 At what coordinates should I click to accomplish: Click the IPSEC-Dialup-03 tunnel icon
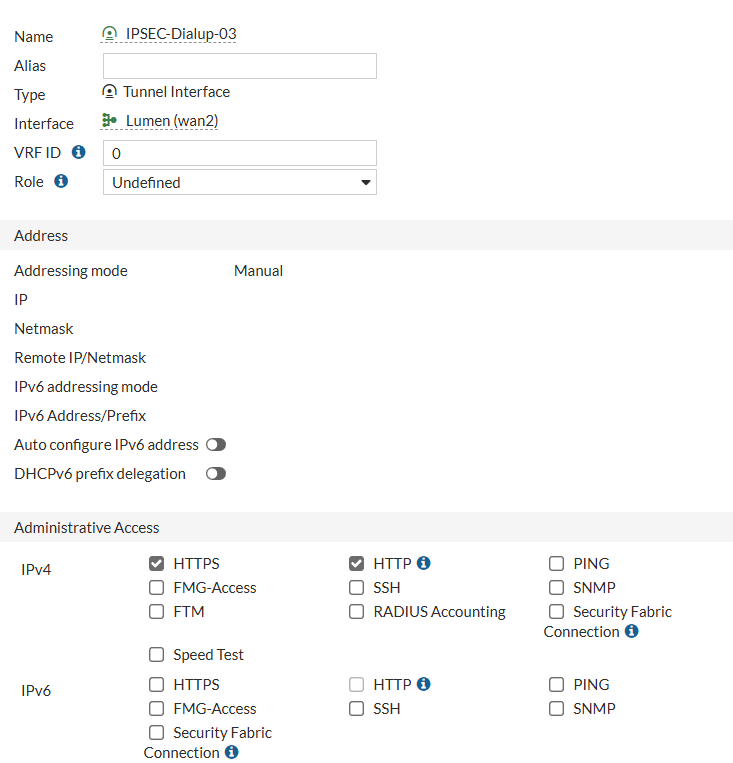click(110, 34)
